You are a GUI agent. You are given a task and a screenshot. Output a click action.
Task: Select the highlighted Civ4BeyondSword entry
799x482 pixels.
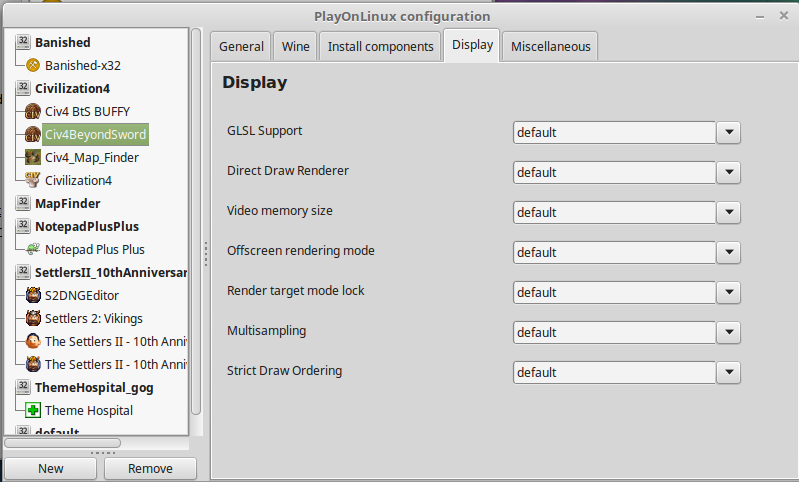click(95, 135)
